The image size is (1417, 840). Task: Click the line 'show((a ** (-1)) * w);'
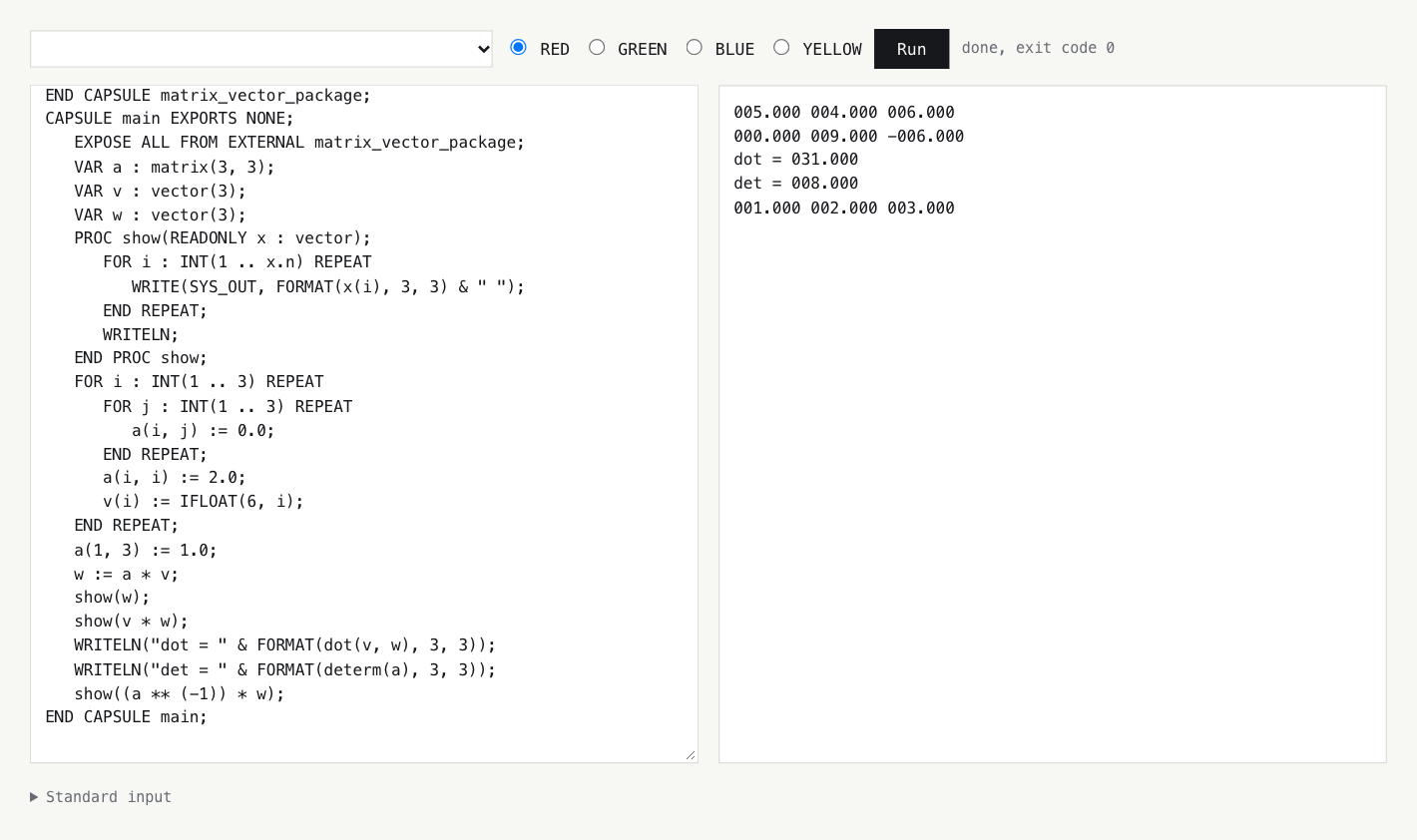click(180, 694)
